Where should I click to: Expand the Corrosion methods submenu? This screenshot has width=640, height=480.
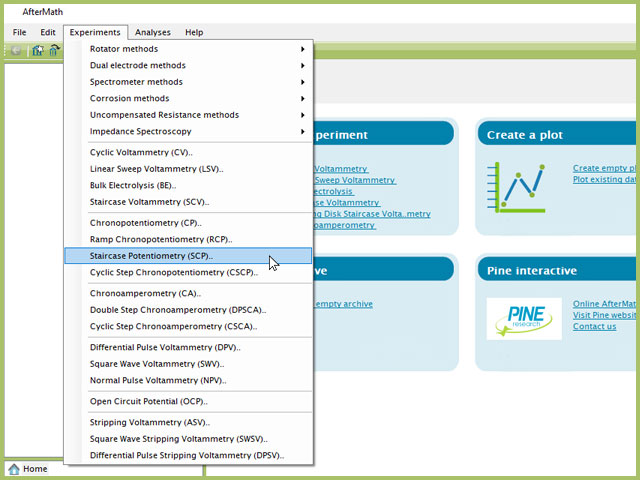pyautogui.click(x=189, y=98)
